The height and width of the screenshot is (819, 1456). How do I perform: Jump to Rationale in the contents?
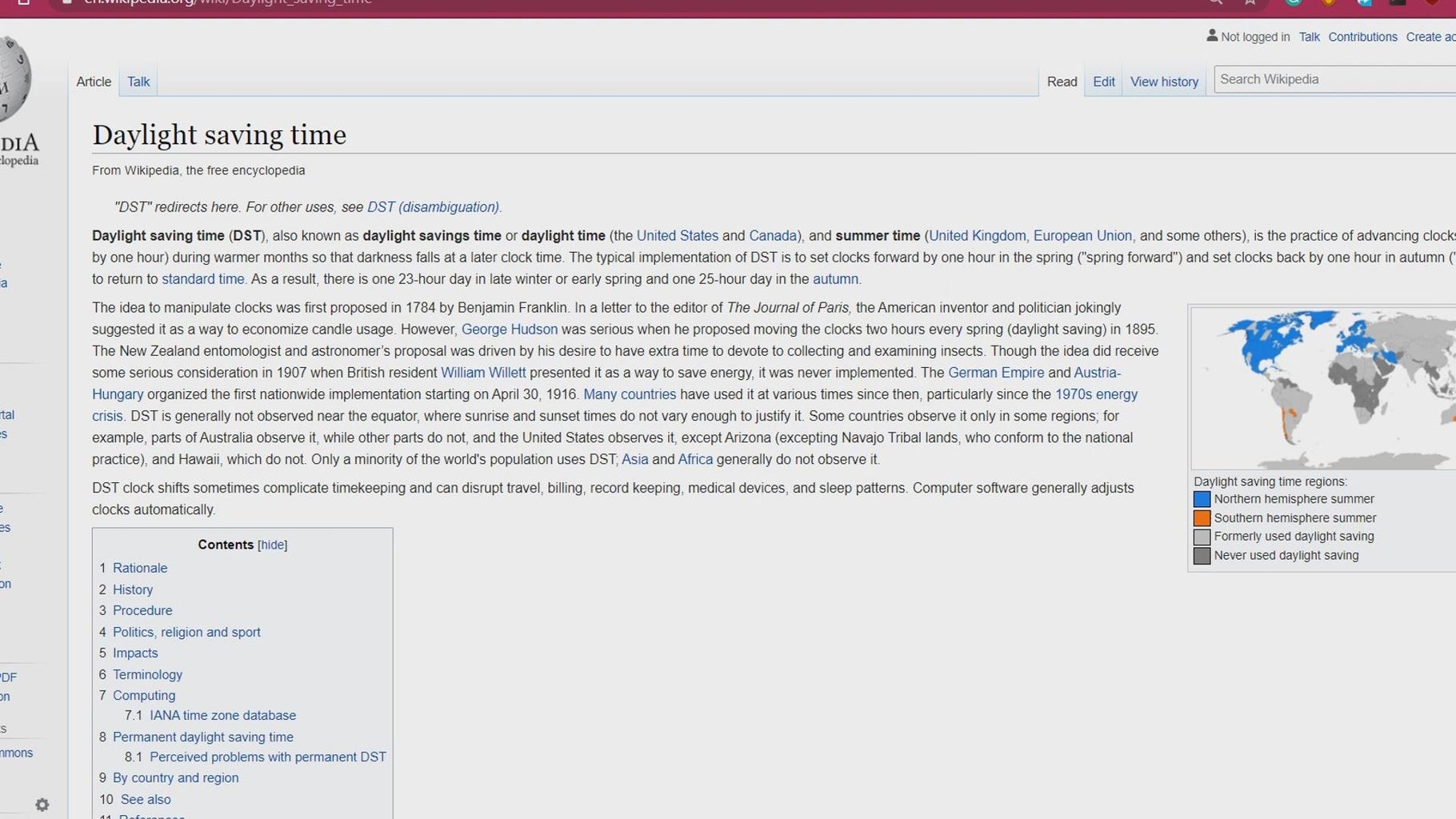(x=140, y=568)
